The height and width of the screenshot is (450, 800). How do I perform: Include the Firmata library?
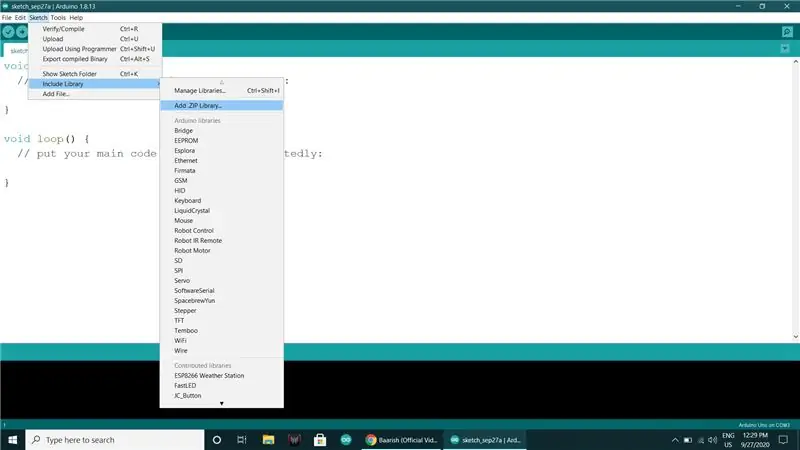[x=221, y=170]
